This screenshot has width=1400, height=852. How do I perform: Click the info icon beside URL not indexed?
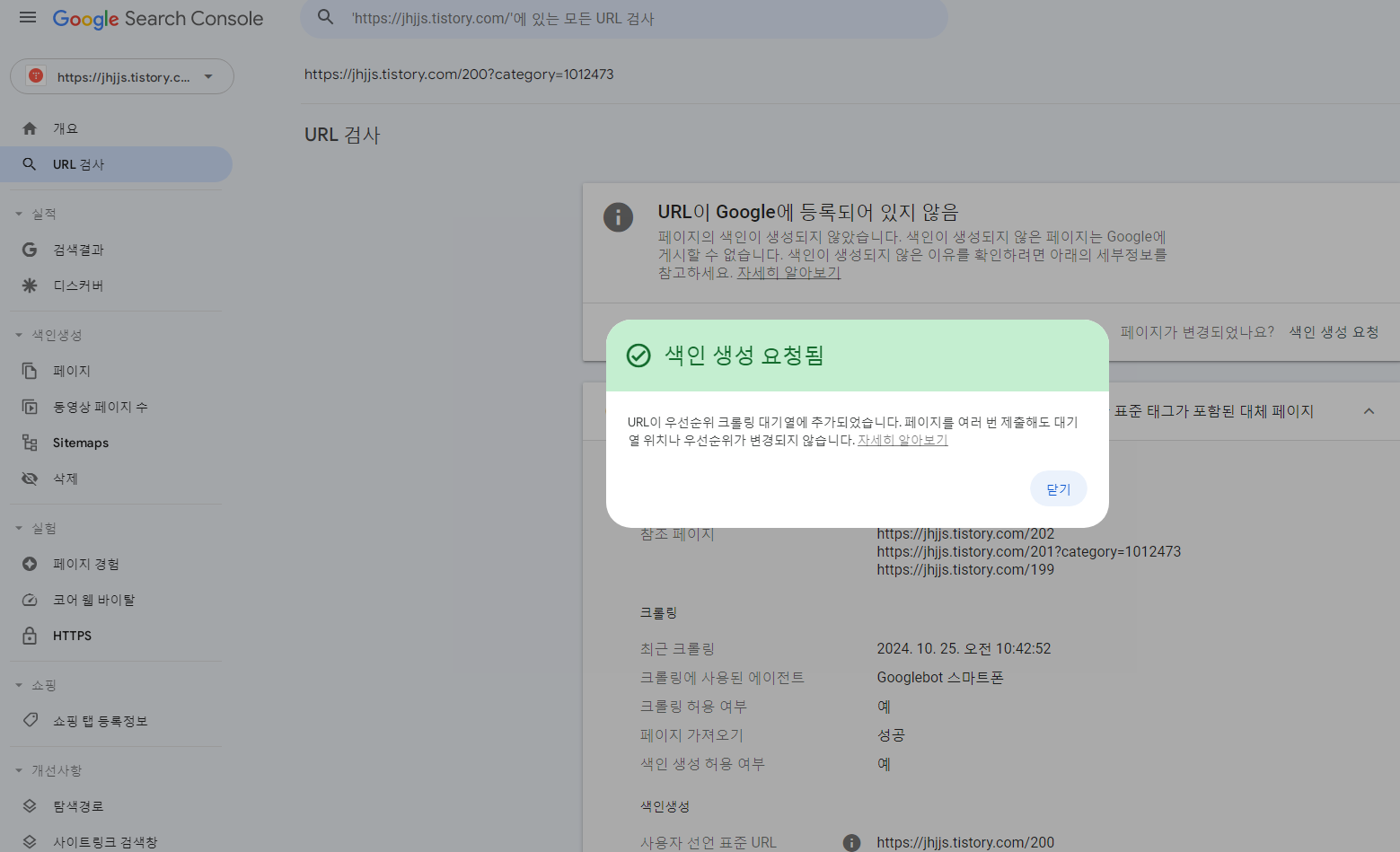click(618, 217)
